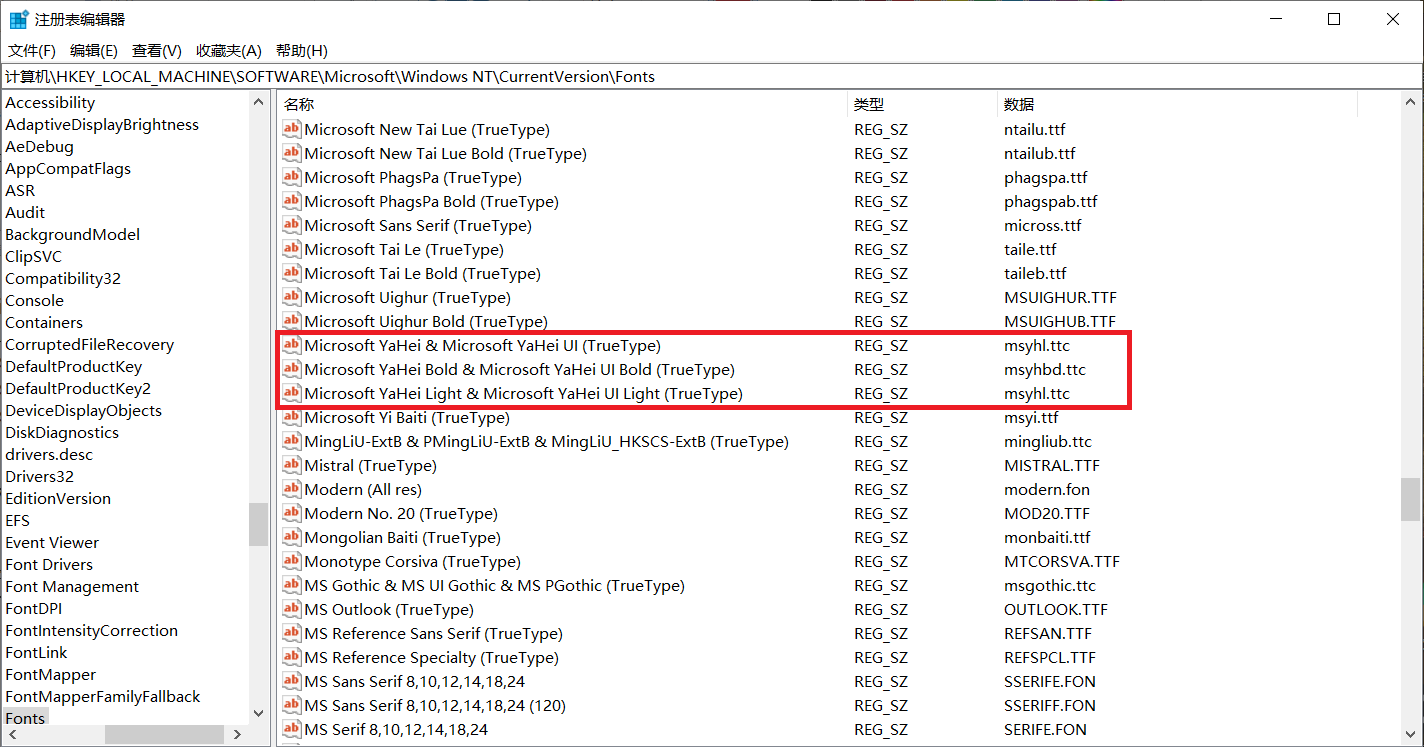Screen dimensions: 1424x747
Task: Click the ab icon of Modern No. 20
Action: (292, 513)
